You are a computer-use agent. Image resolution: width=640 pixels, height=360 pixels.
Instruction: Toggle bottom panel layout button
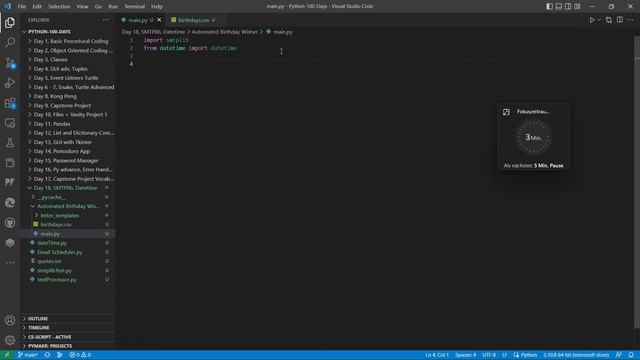point(559,6)
